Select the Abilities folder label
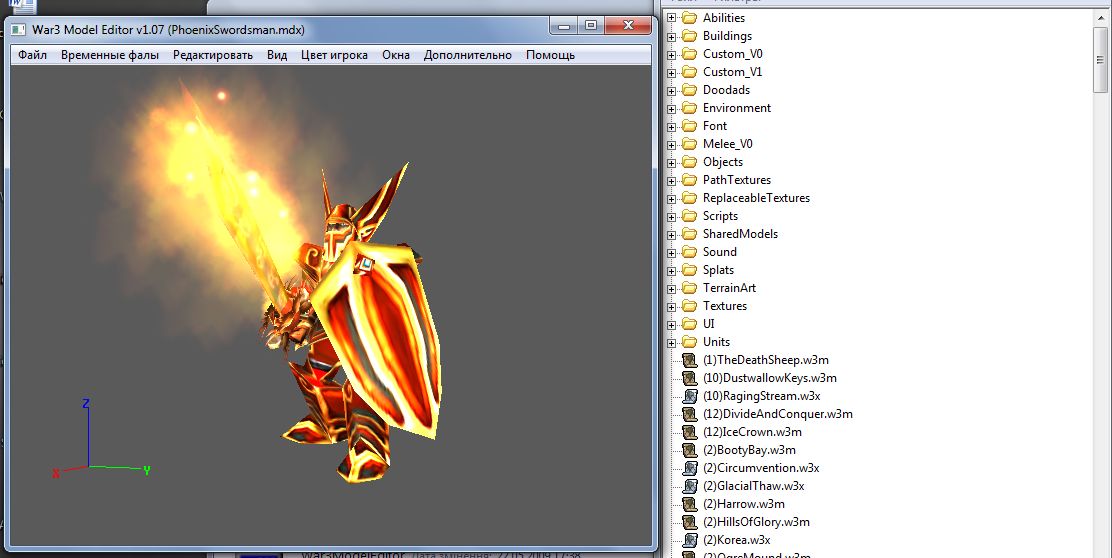The image size is (1112, 558). [723, 18]
